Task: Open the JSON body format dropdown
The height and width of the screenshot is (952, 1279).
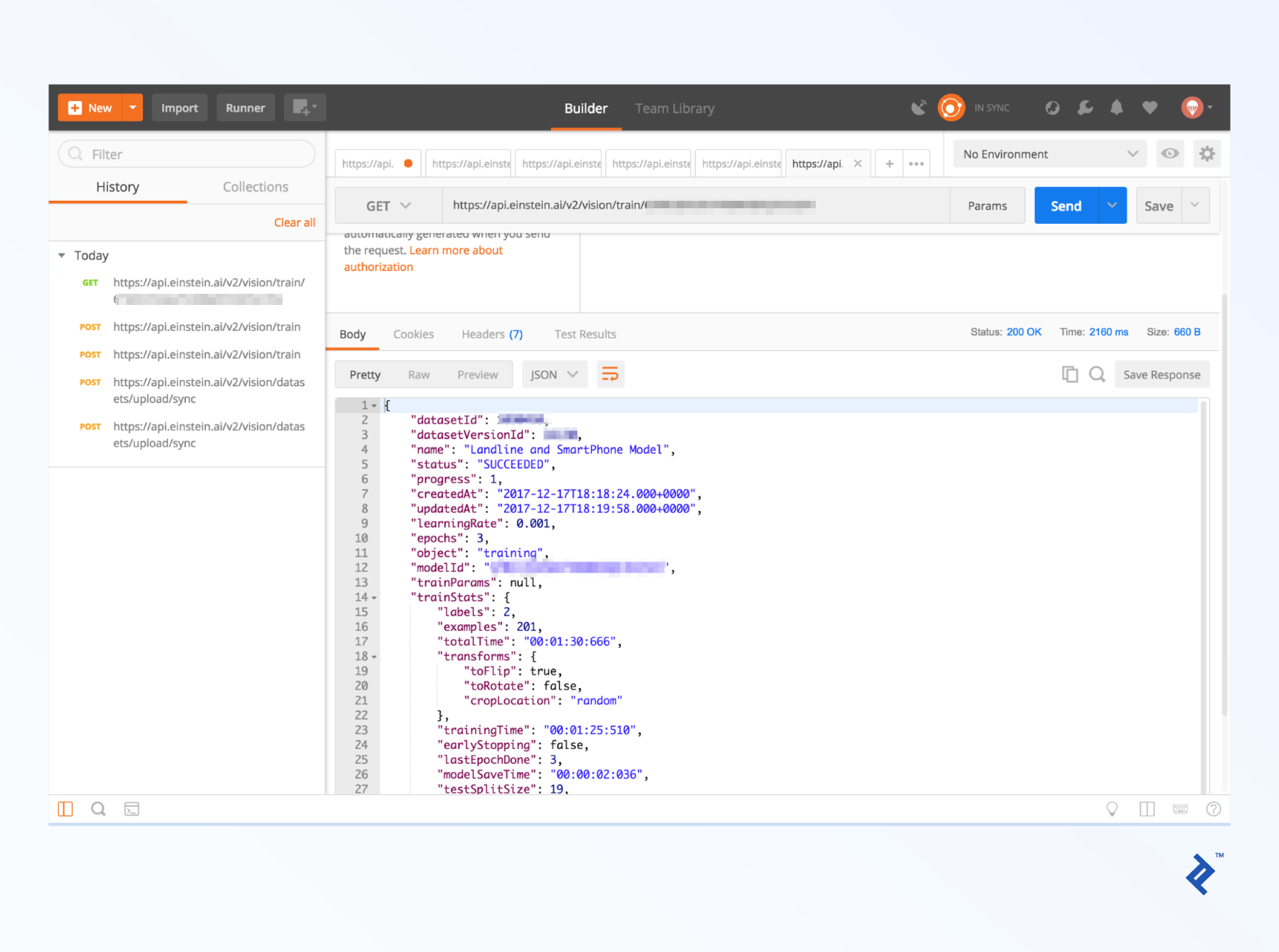Action: click(554, 374)
